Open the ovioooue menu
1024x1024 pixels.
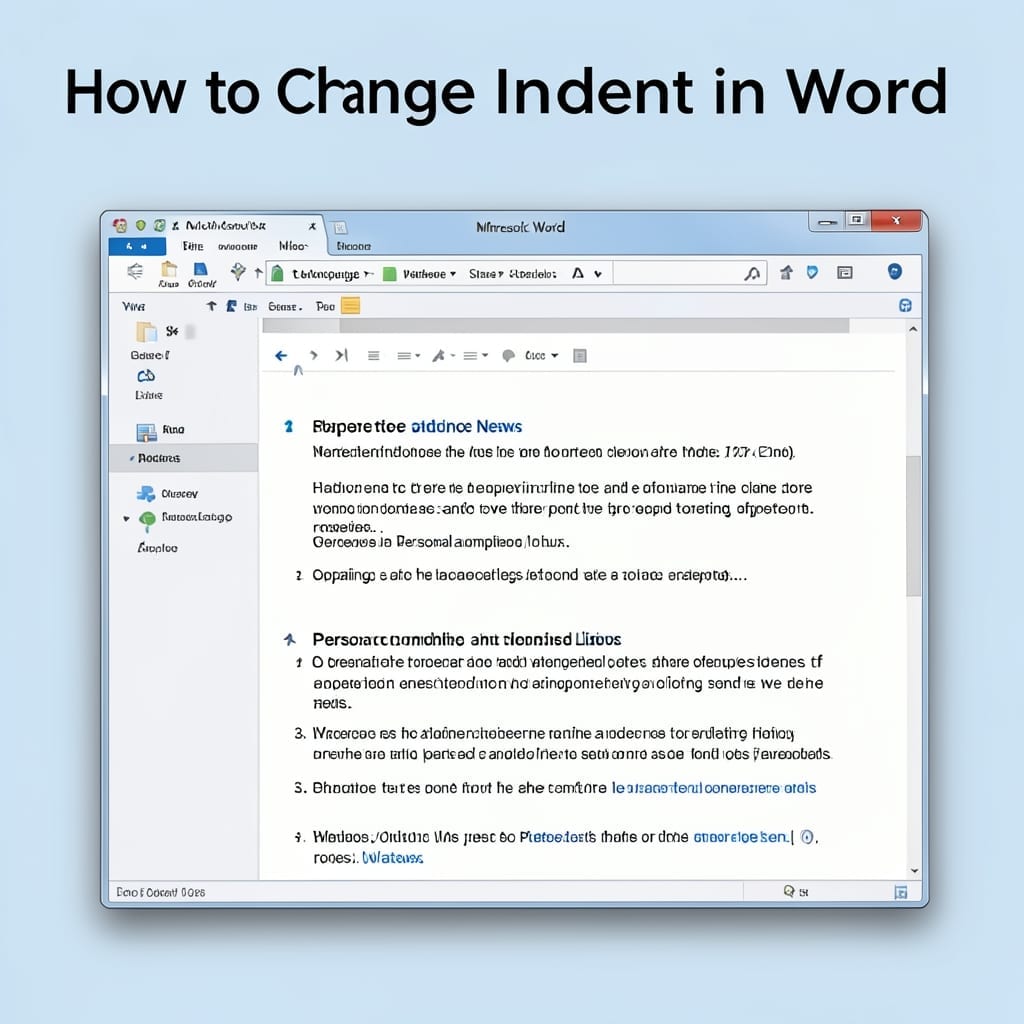pos(238,247)
